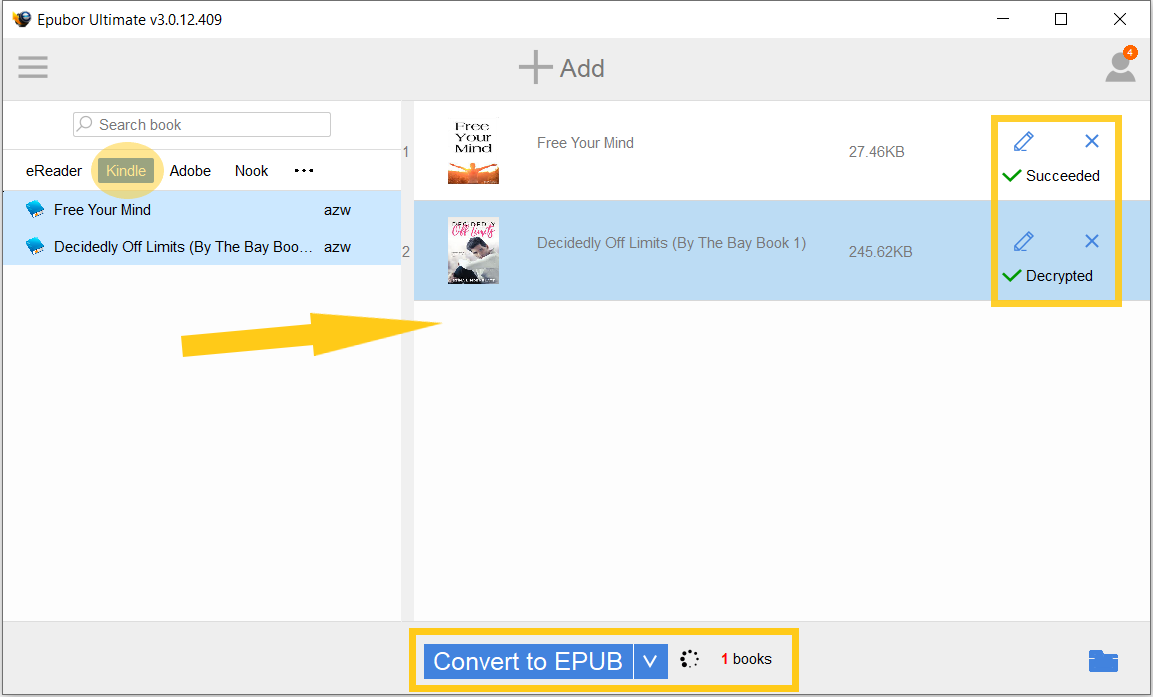Click the 27.46KB file size
The height and width of the screenshot is (697, 1153).
877,151
